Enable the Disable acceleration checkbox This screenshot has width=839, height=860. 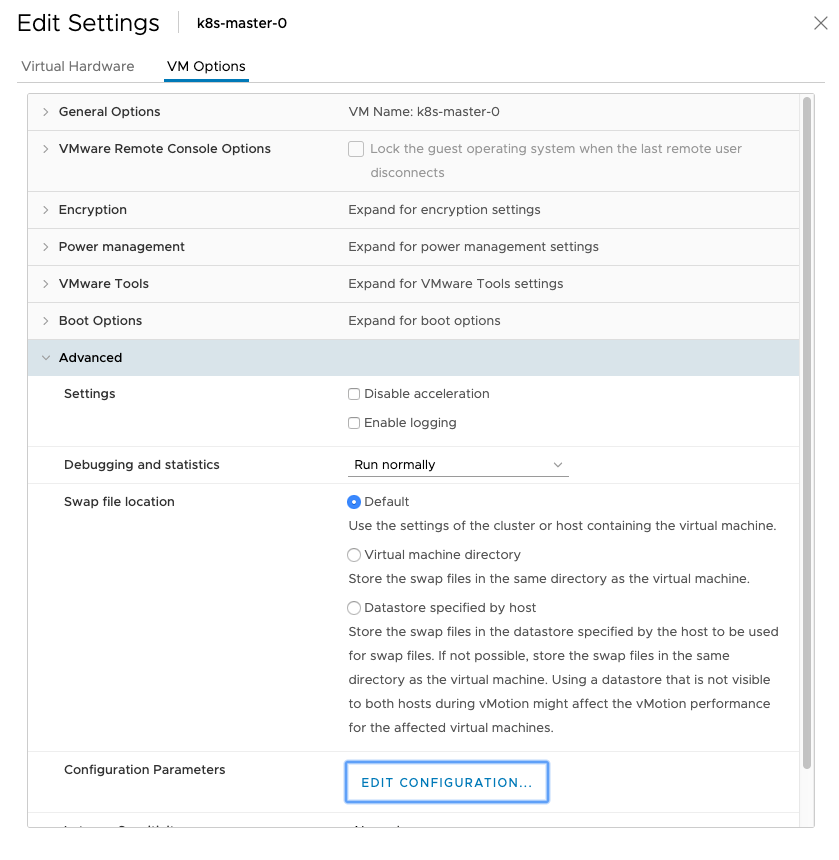pos(354,394)
